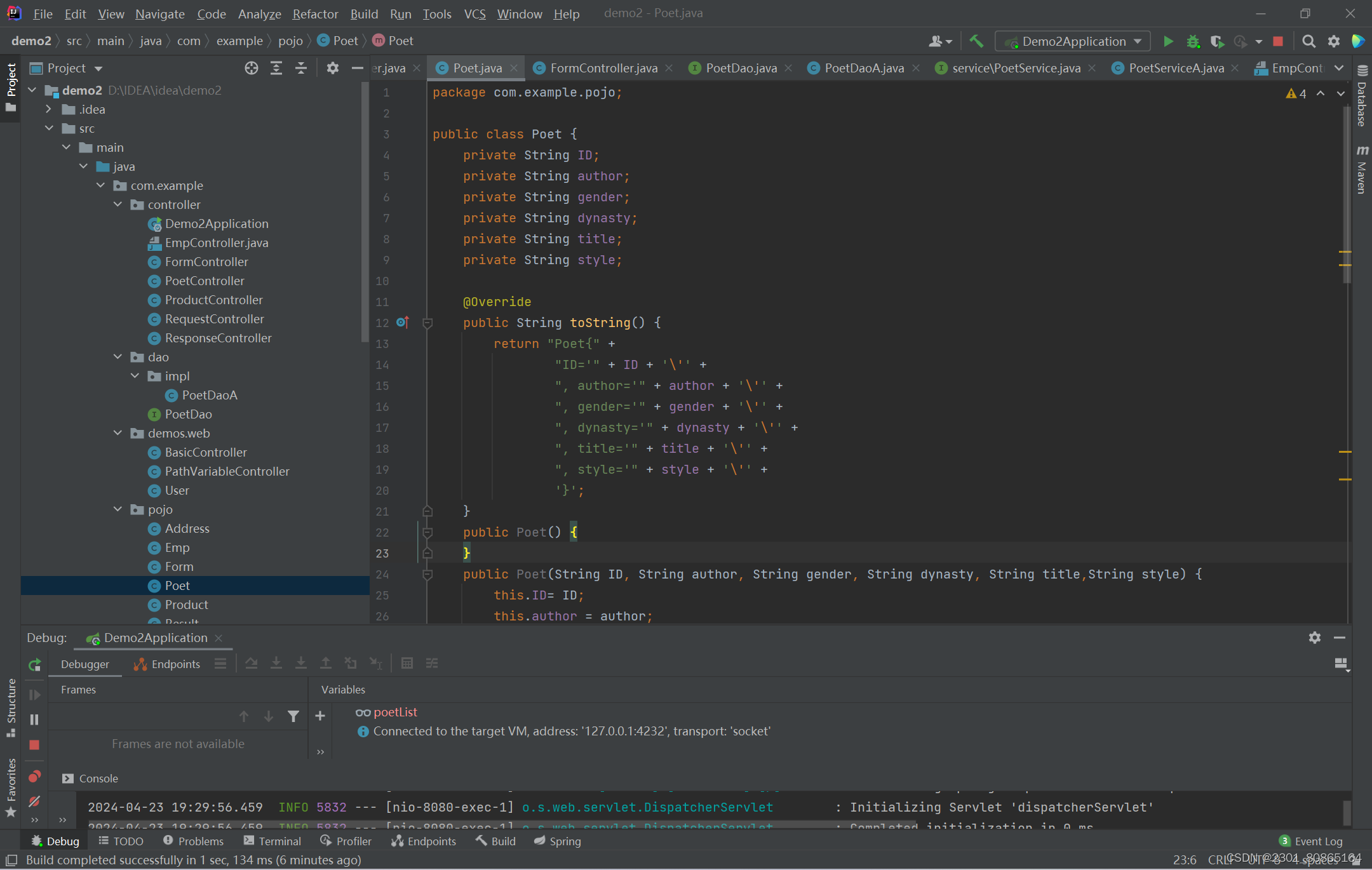Toggle Database tool window on right edge
Image resolution: width=1372 pixels, height=870 pixels.
1362,96
